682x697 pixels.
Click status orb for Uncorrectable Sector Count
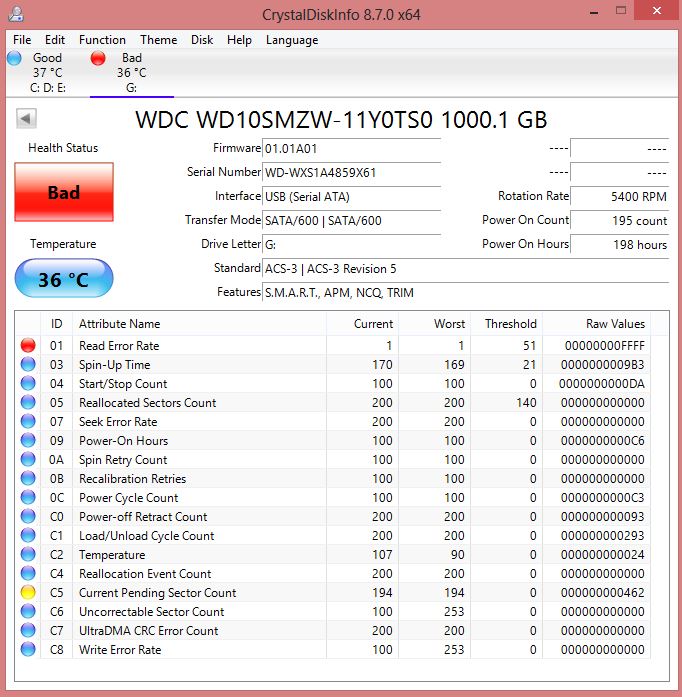coord(28,611)
